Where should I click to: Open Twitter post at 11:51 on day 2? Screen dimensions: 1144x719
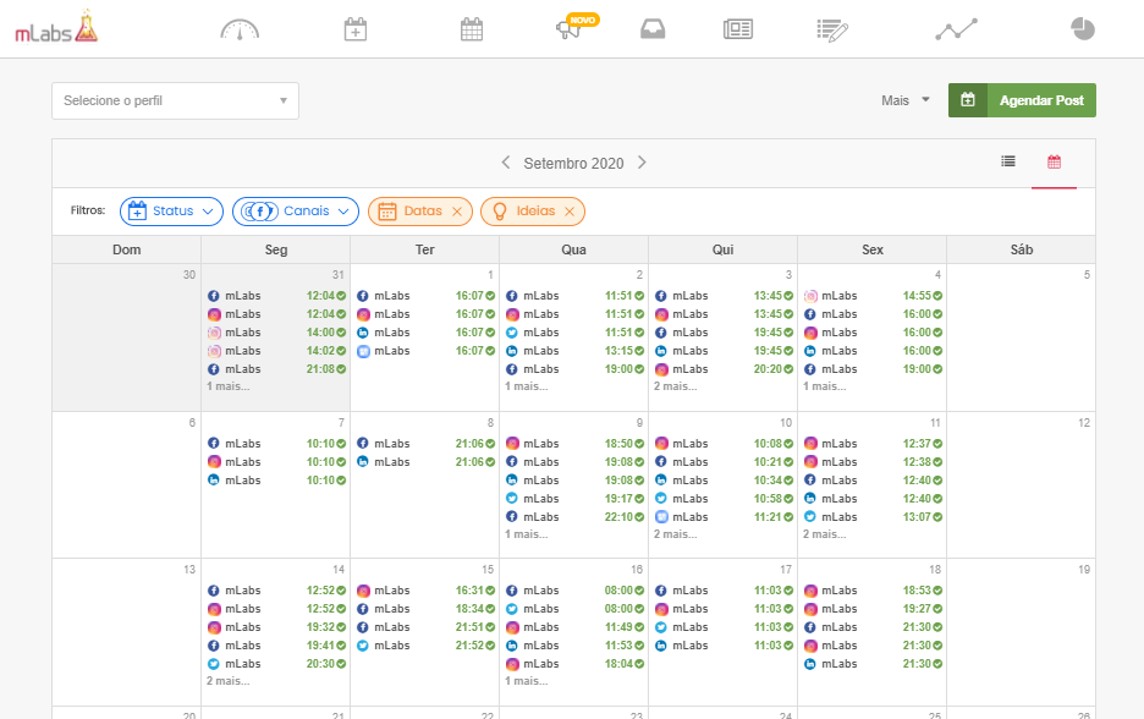[x=574, y=332]
